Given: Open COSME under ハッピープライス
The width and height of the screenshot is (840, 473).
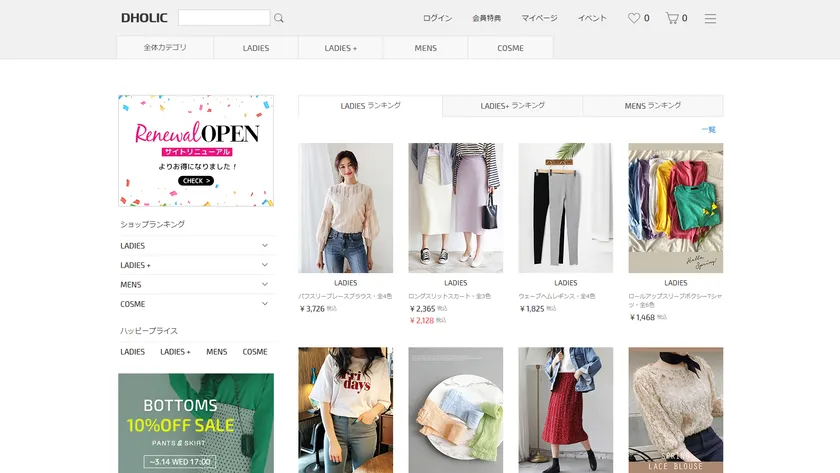Looking at the screenshot, I should pyautogui.click(x=254, y=352).
